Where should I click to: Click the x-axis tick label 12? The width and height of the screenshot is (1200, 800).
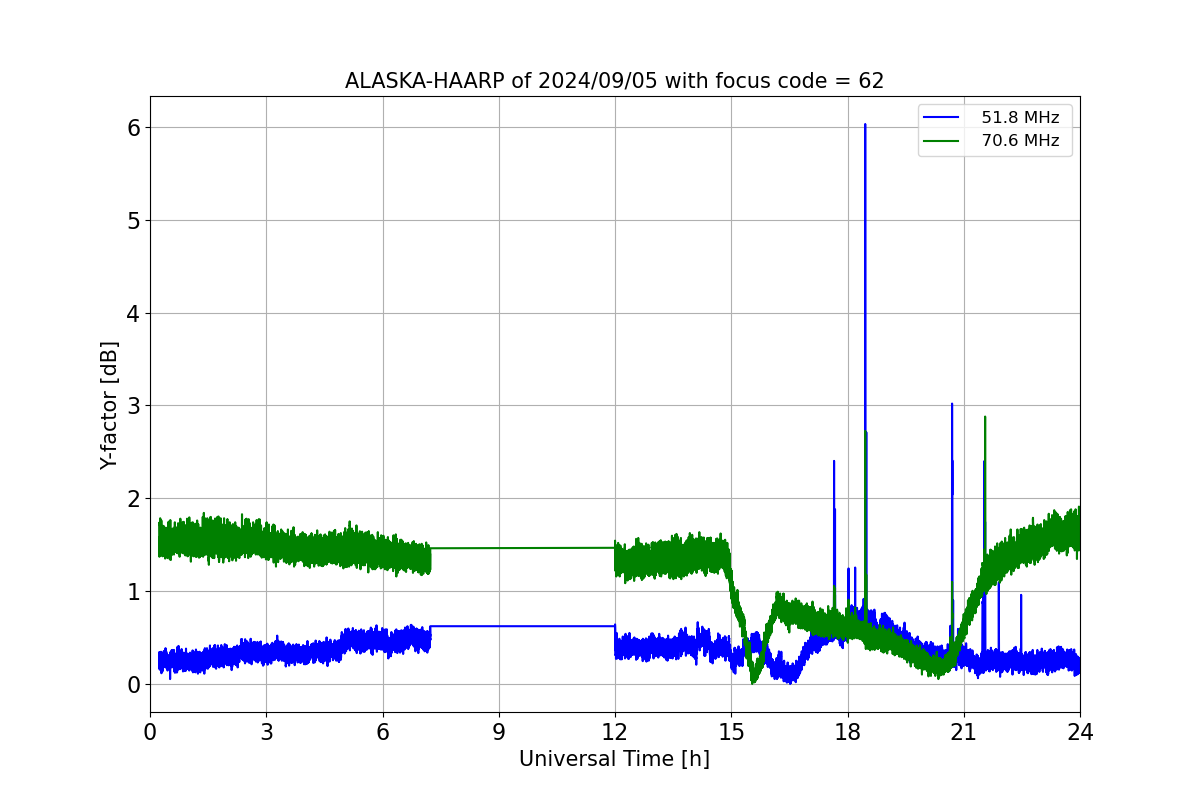(x=615, y=732)
